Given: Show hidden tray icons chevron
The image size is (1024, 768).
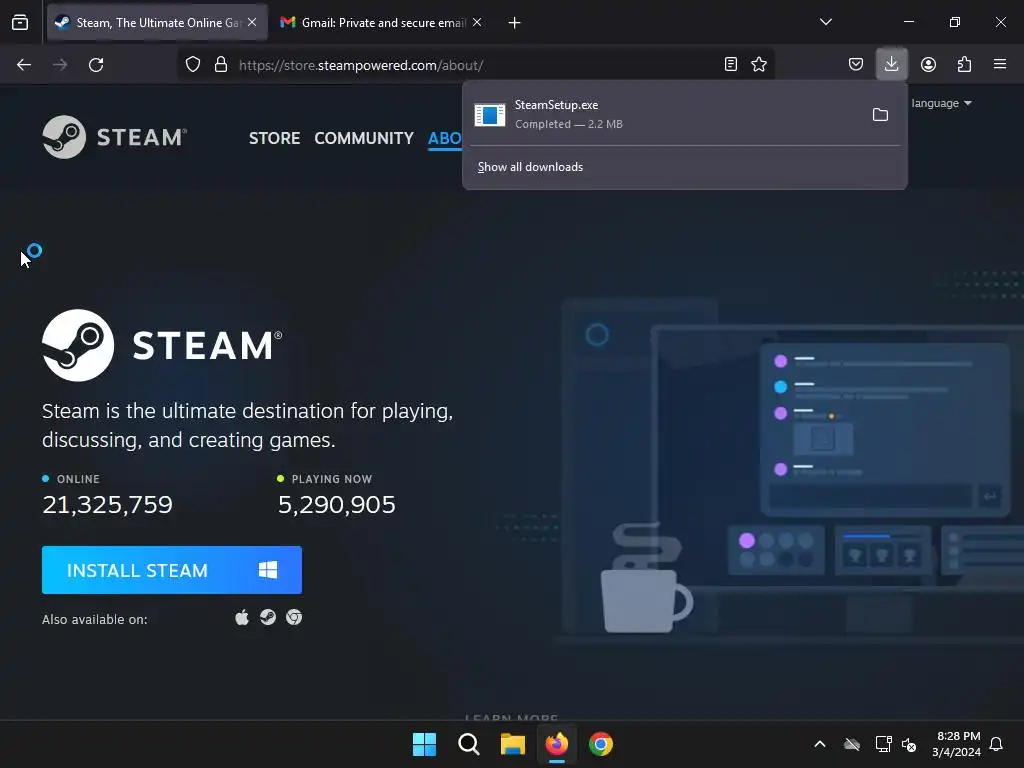Looking at the screenshot, I should pos(820,744).
